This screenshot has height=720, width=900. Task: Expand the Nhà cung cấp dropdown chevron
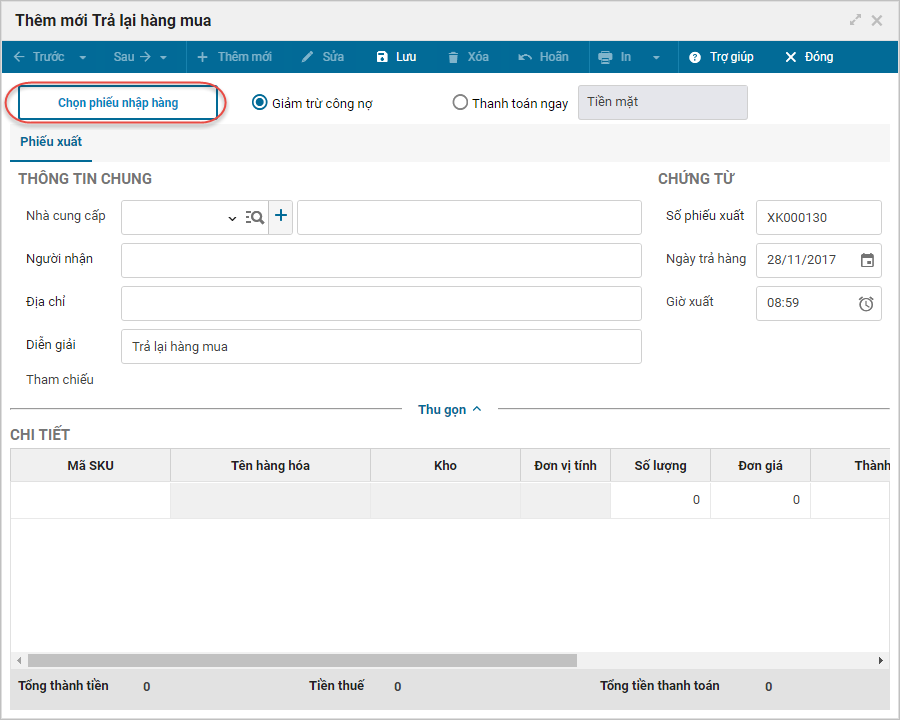[232, 218]
